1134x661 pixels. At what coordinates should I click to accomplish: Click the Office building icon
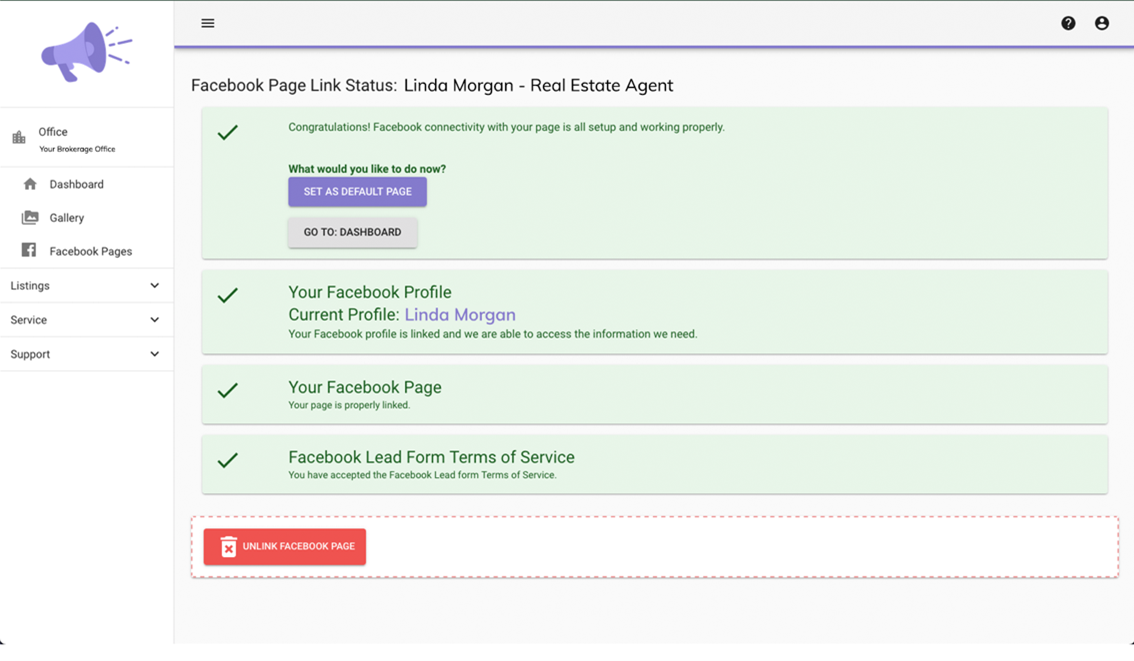pyautogui.click(x=19, y=138)
